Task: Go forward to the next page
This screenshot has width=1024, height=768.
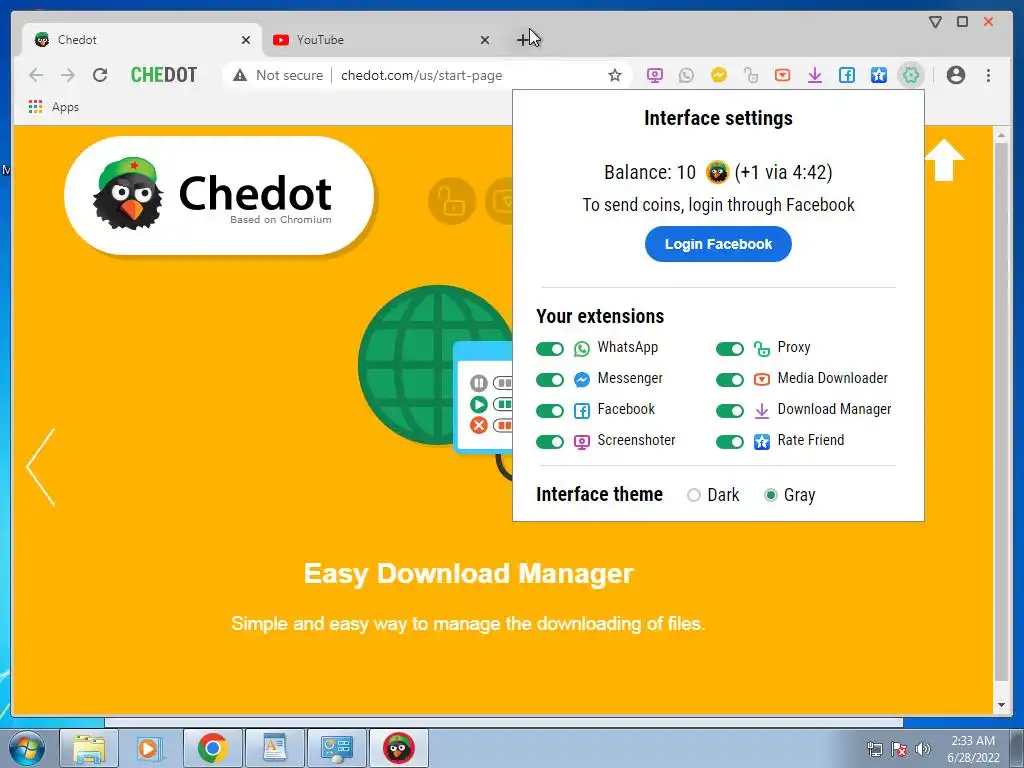Action: pyautogui.click(x=68, y=75)
